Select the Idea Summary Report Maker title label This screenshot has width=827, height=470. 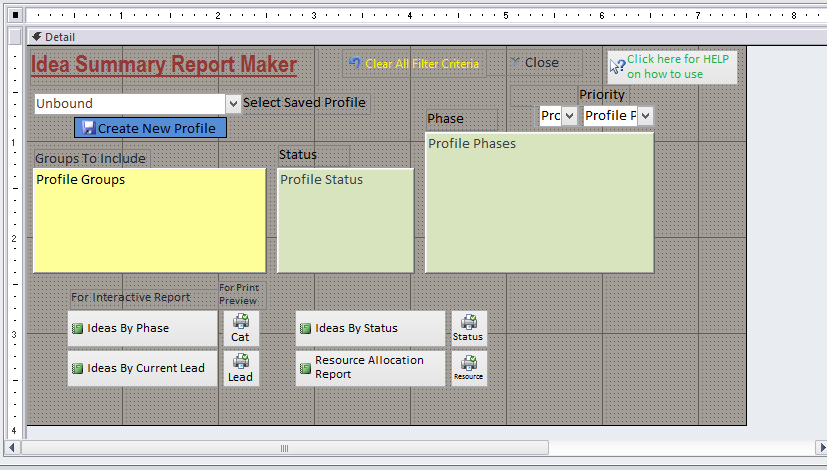164,65
